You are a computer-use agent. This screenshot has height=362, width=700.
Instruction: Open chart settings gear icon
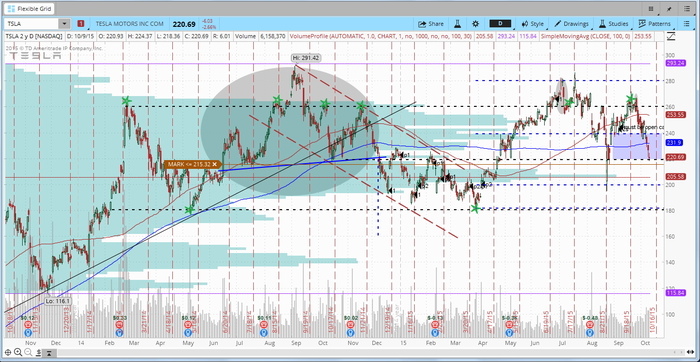pyautogui.click(x=475, y=24)
